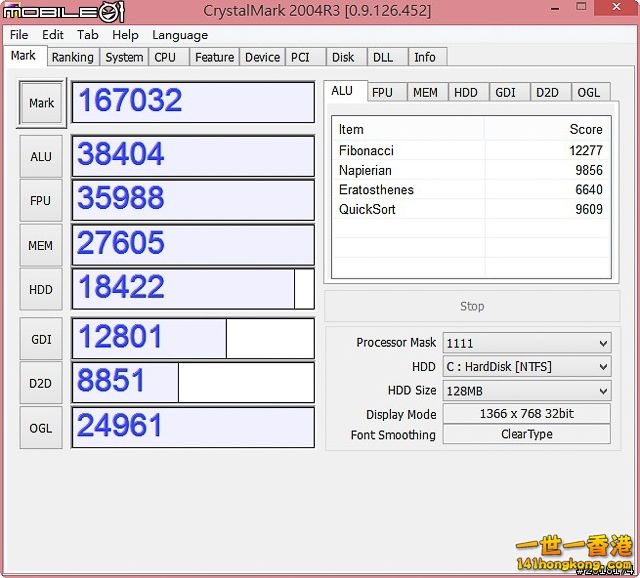Image resolution: width=640 pixels, height=578 pixels.
Task: Switch to the CPU tab
Action: coord(165,57)
